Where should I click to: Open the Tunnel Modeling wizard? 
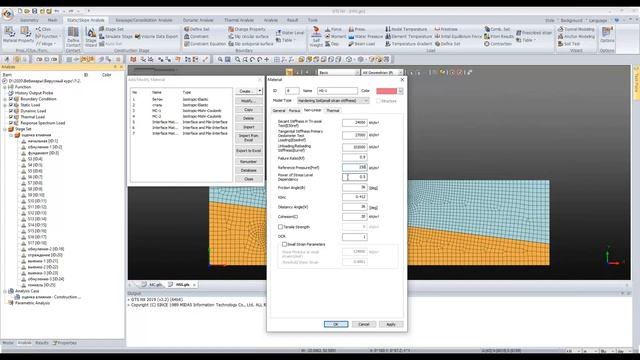click(576, 29)
